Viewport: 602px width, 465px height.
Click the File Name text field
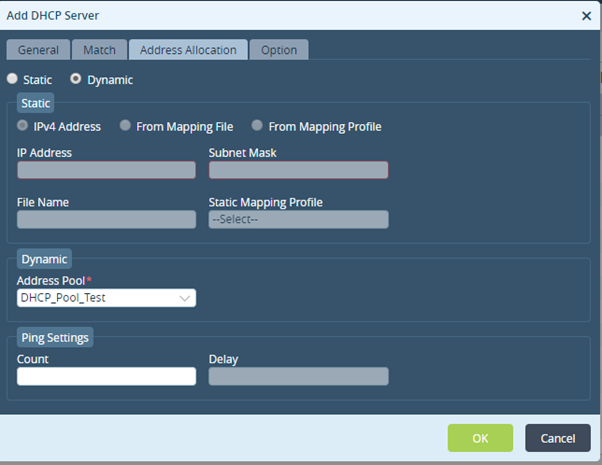coord(106,219)
